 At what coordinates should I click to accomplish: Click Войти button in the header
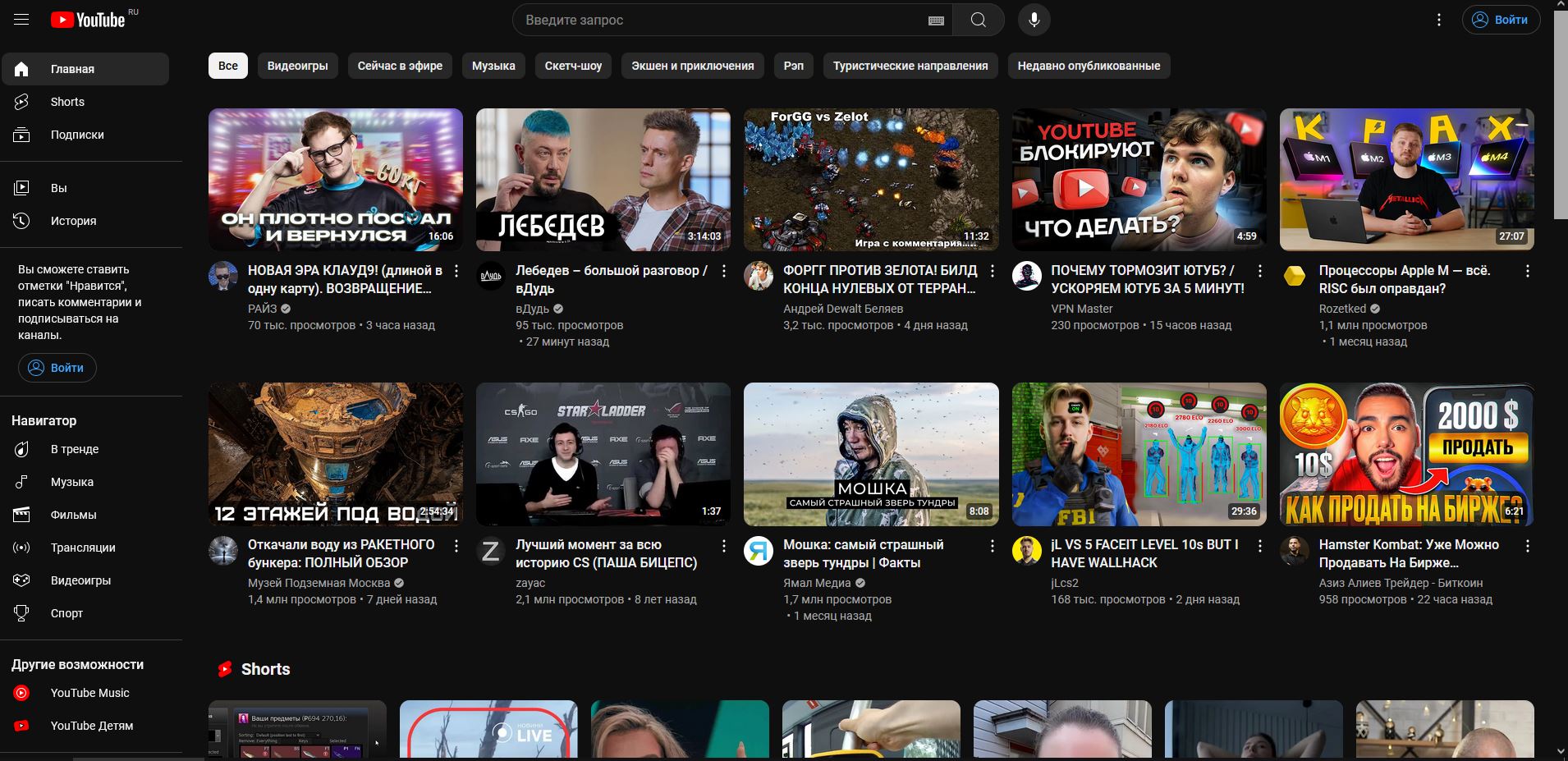(x=1501, y=20)
